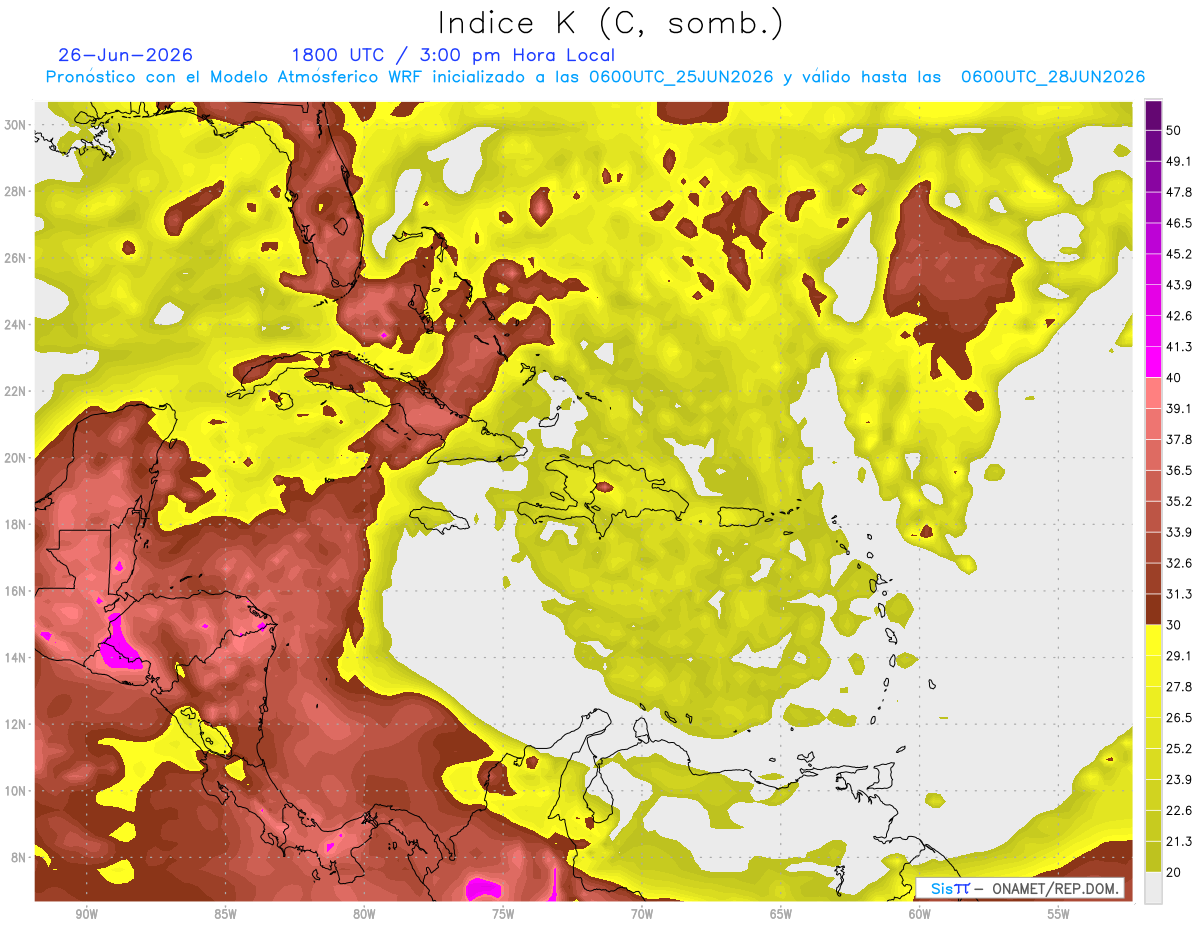Click the colorbar label "37.8"

coord(1179,439)
